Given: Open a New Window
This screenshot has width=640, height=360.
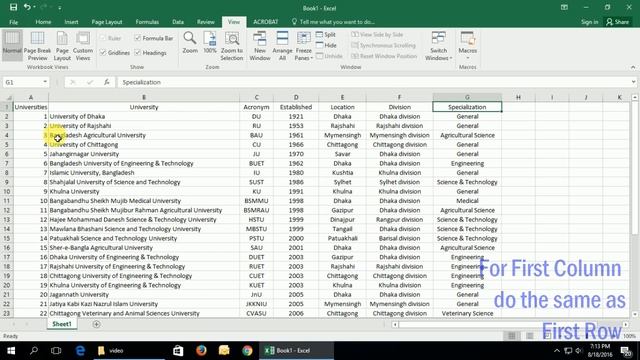Looking at the screenshot, I should [x=260, y=45].
